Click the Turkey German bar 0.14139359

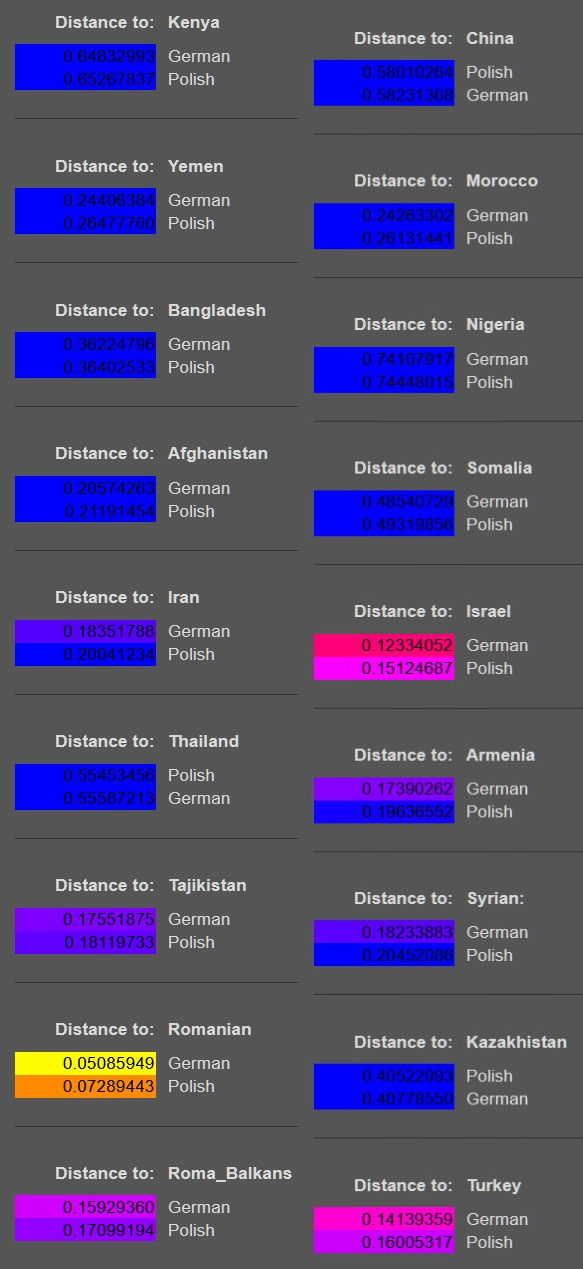384,1219
